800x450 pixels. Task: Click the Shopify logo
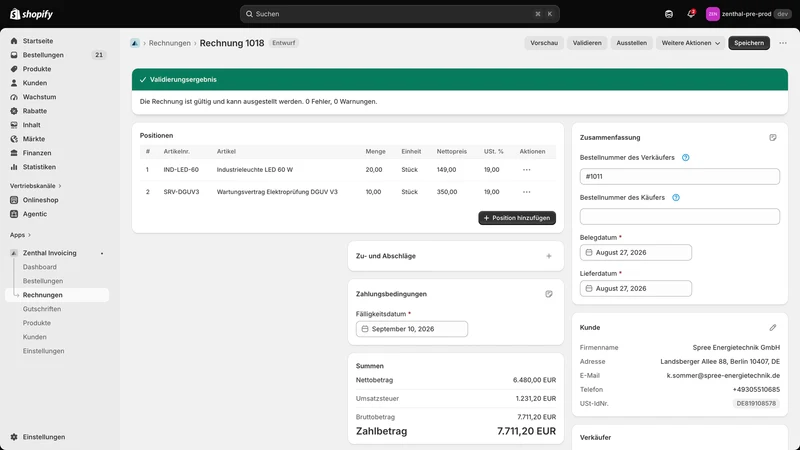pyautogui.click(x=31, y=14)
